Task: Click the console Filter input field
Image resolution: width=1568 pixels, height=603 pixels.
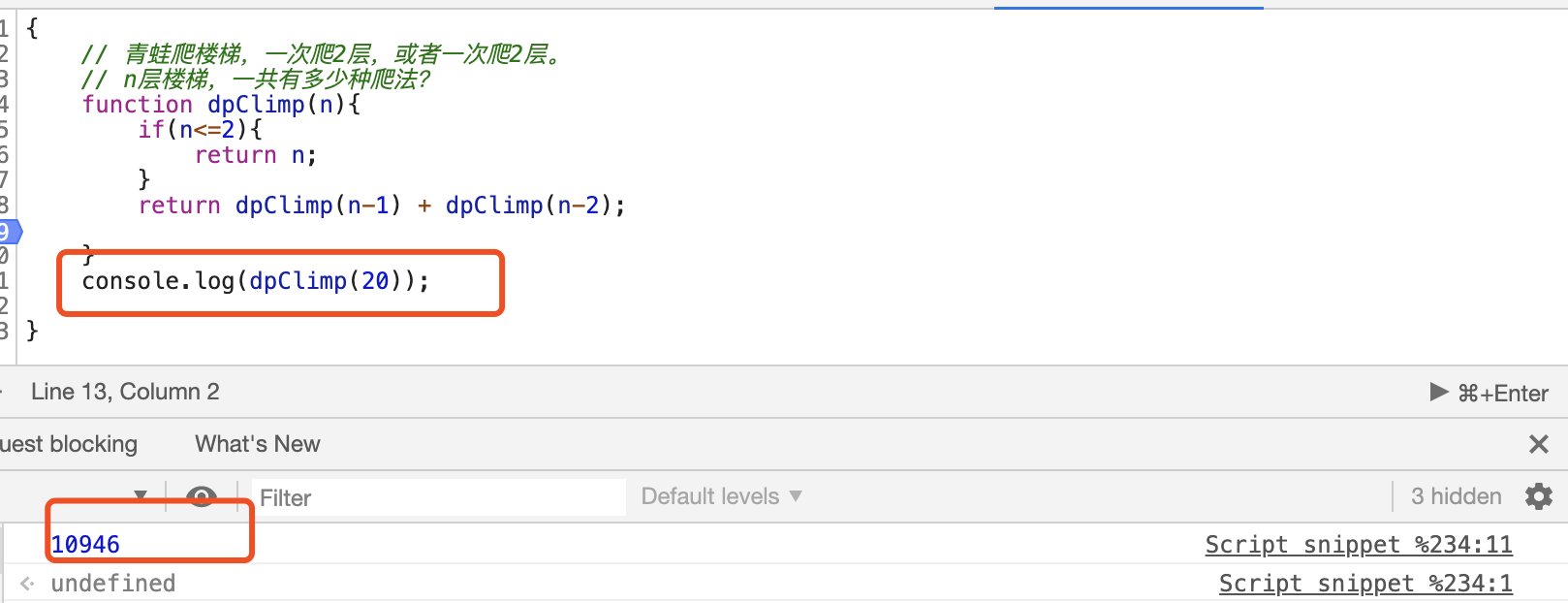Action: click(436, 497)
